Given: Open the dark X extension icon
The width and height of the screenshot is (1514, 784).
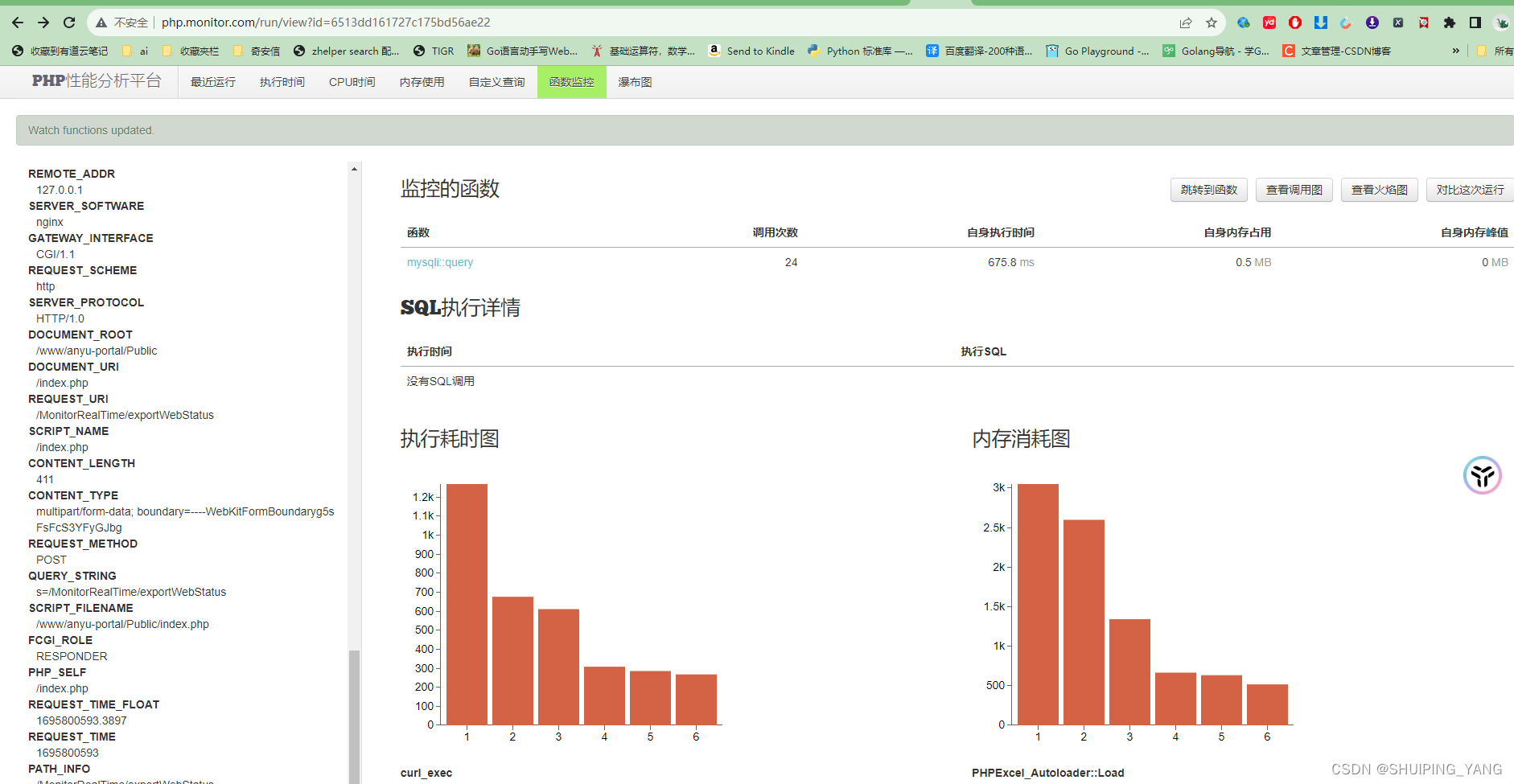Looking at the screenshot, I should [1398, 23].
